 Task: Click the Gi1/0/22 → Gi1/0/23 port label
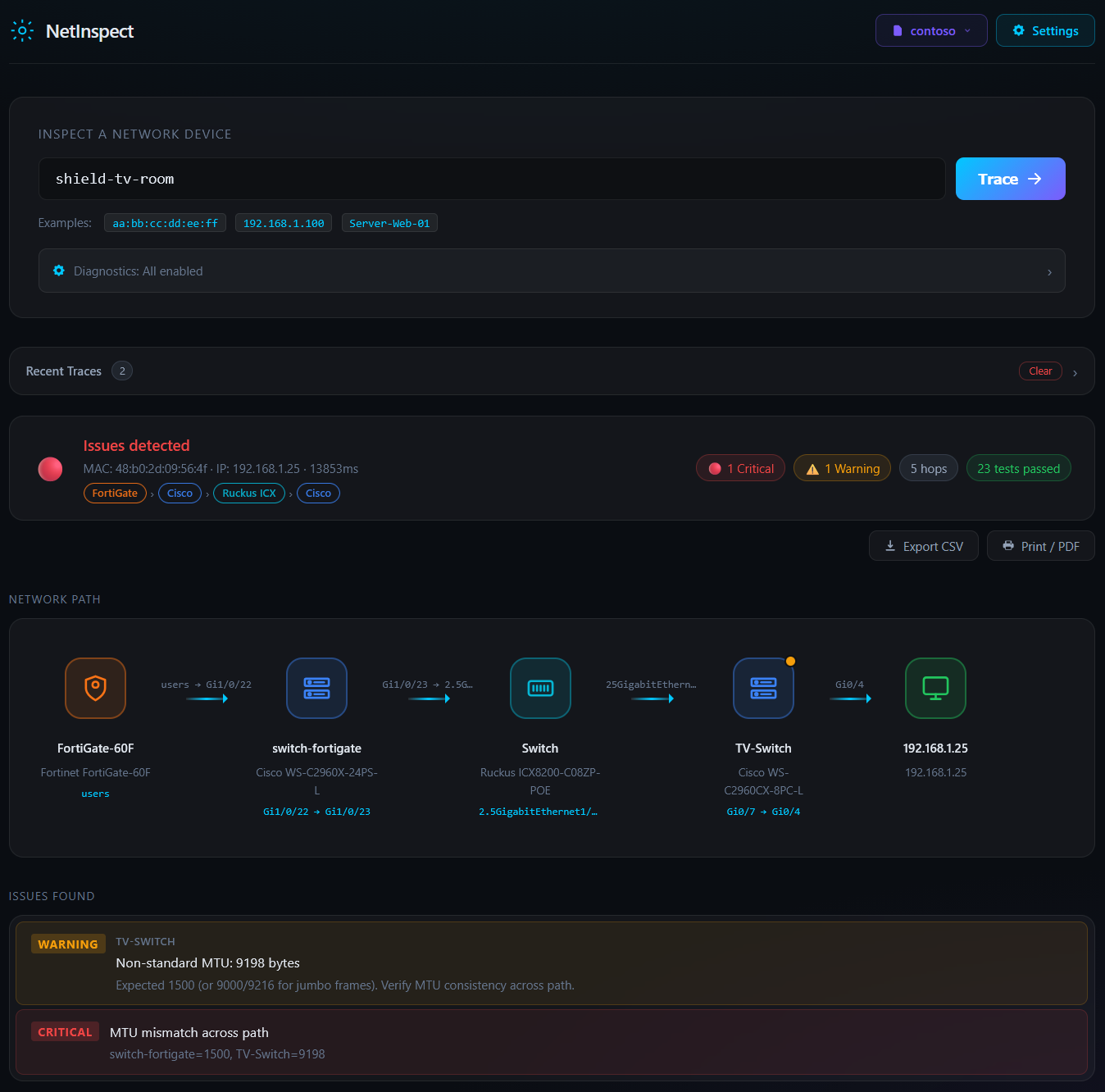coord(317,812)
